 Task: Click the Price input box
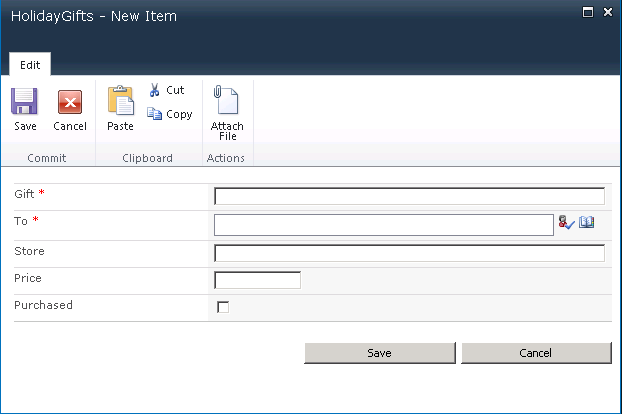(x=257, y=280)
